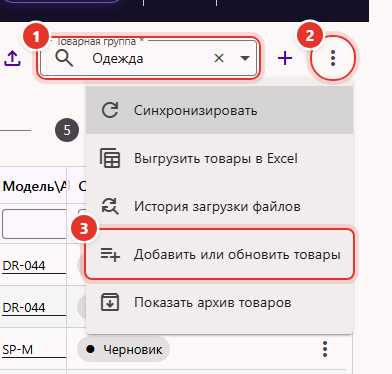Image resolution: width=392 pixels, height=374 pixels.
Task: Select Выгрузить товары в Excel
Action: [219, 158]
